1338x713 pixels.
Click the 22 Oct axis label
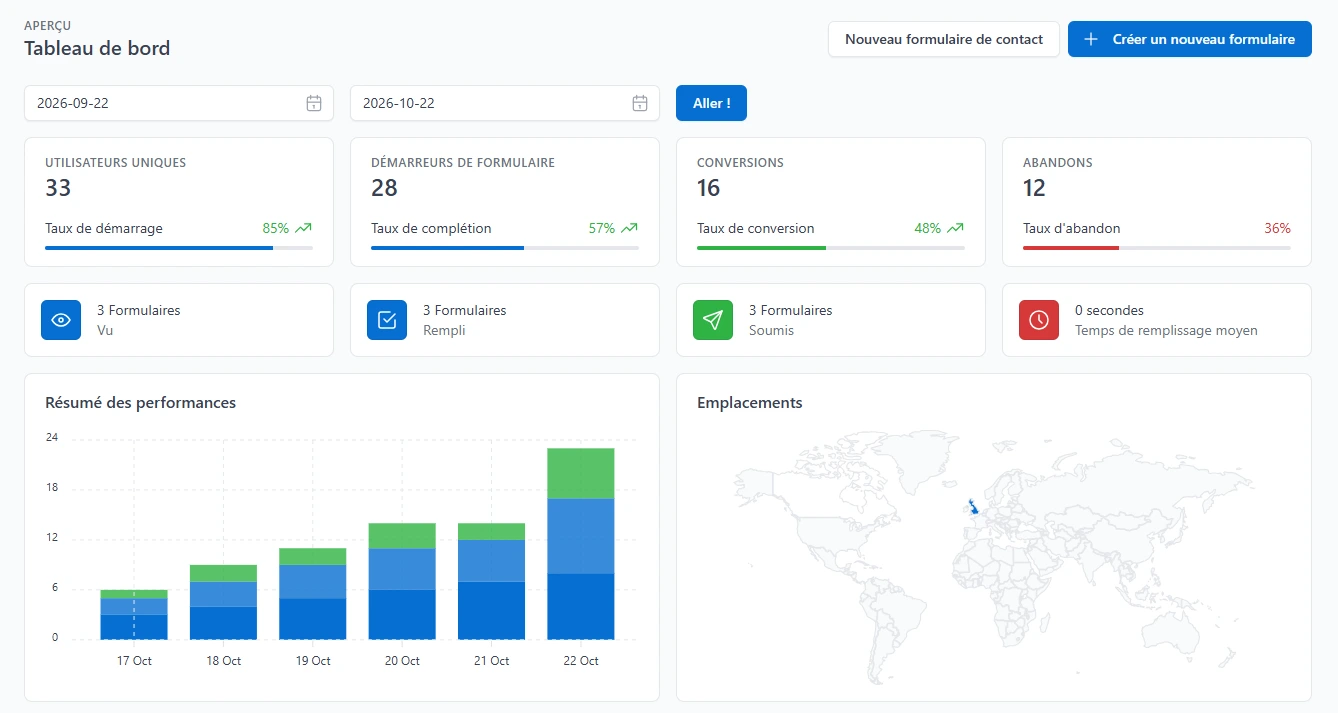(581, 661)
